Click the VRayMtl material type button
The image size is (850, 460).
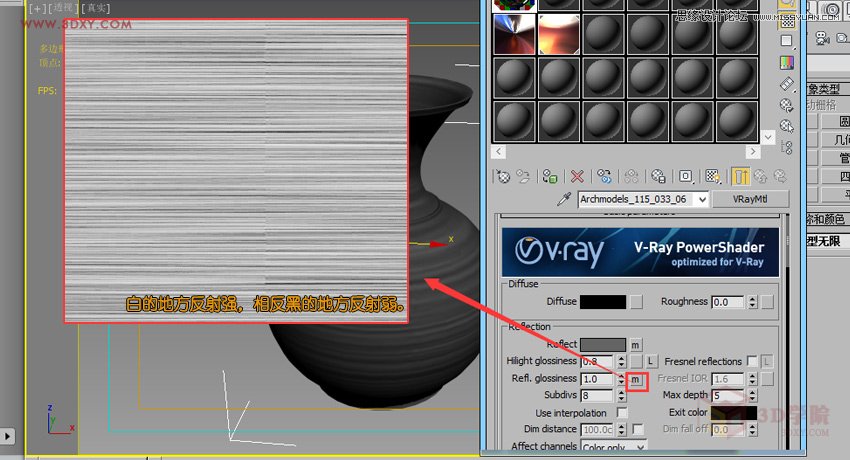[x=750, y=199]
